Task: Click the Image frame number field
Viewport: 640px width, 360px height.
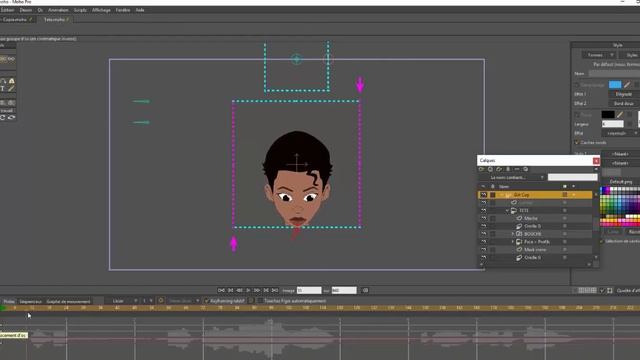Action: (x=309, y=290)
